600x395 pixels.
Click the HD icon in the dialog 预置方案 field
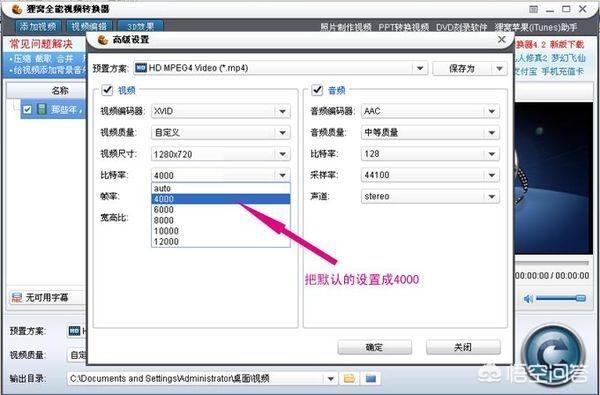tap(141, 68)
